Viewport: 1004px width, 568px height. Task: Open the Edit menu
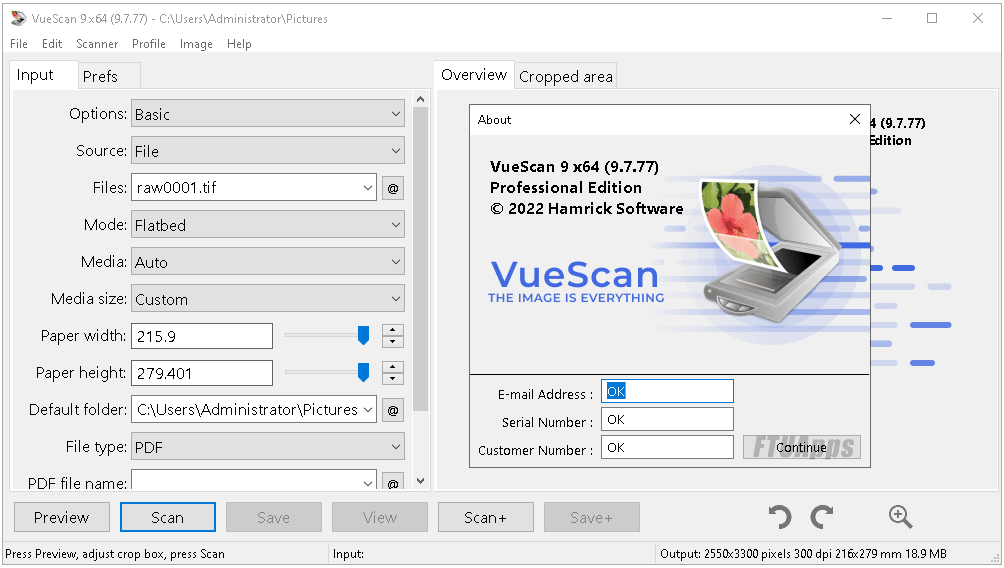52,44
